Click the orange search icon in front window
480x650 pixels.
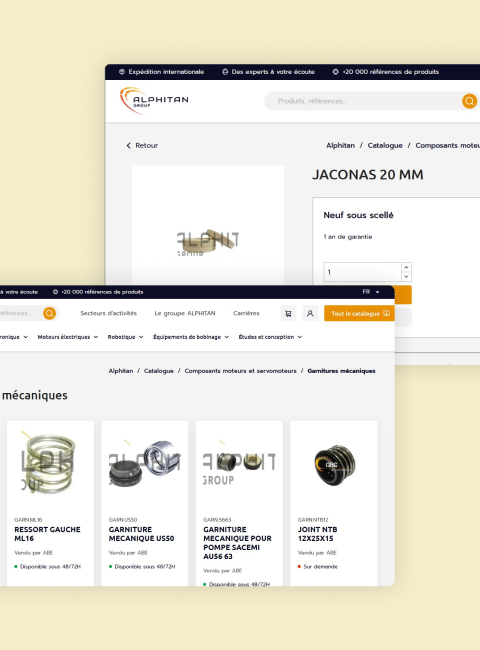(49, 313)
